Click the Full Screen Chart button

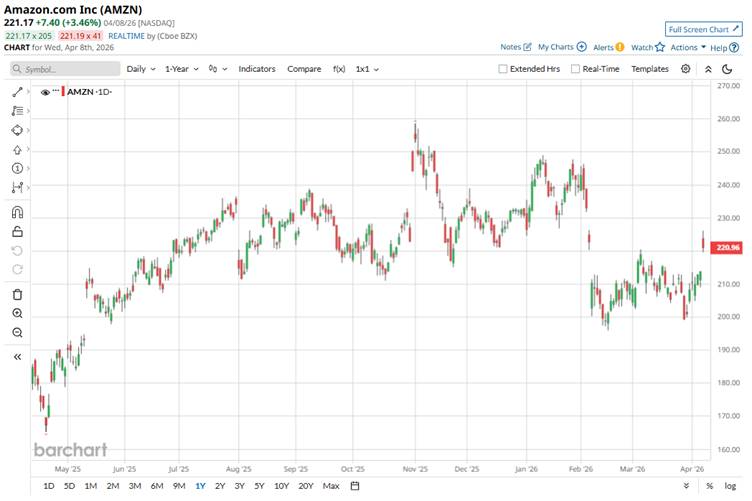pyautogui.click(x=703, y=30)
